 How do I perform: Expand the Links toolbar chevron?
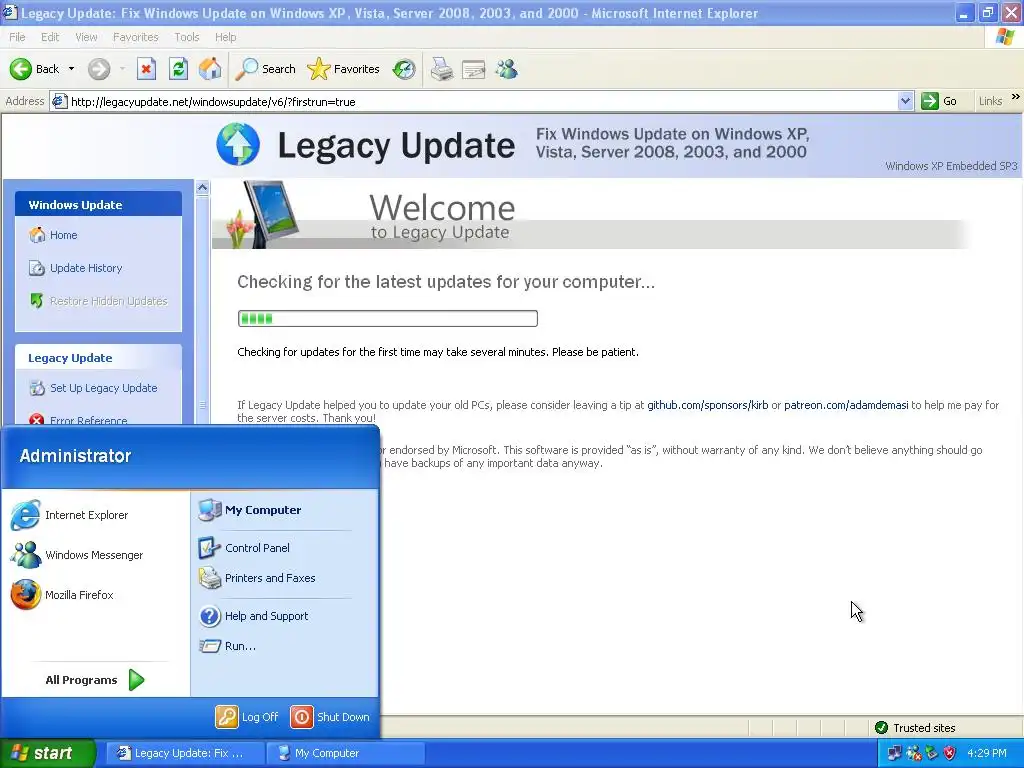[1016, 97]
